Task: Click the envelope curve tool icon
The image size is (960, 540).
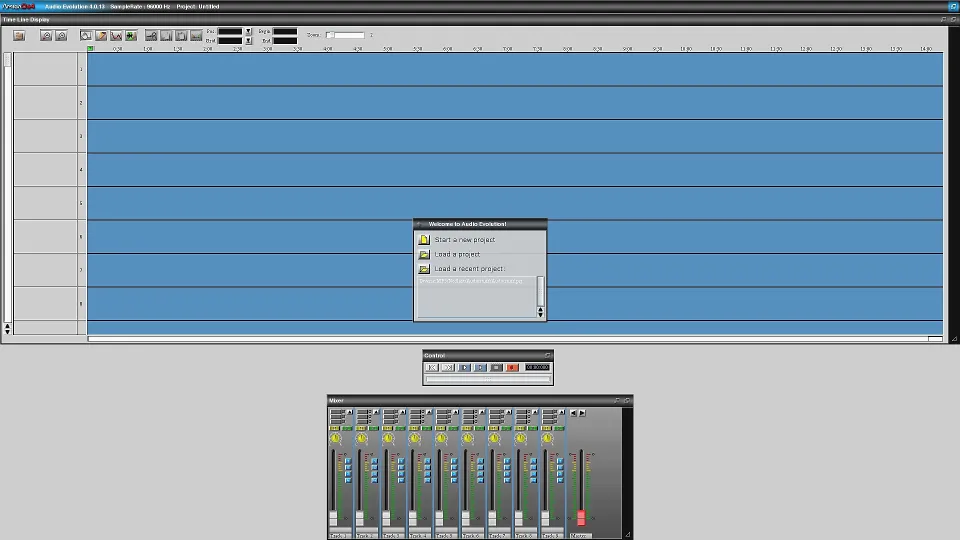Action: click(x=116, y=36)
